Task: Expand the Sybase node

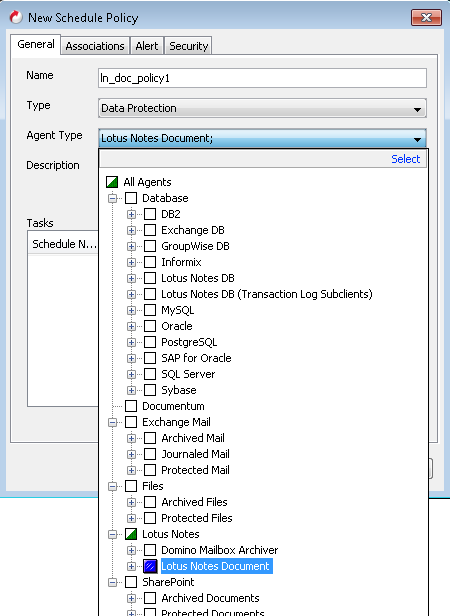Action: (131, 390)
